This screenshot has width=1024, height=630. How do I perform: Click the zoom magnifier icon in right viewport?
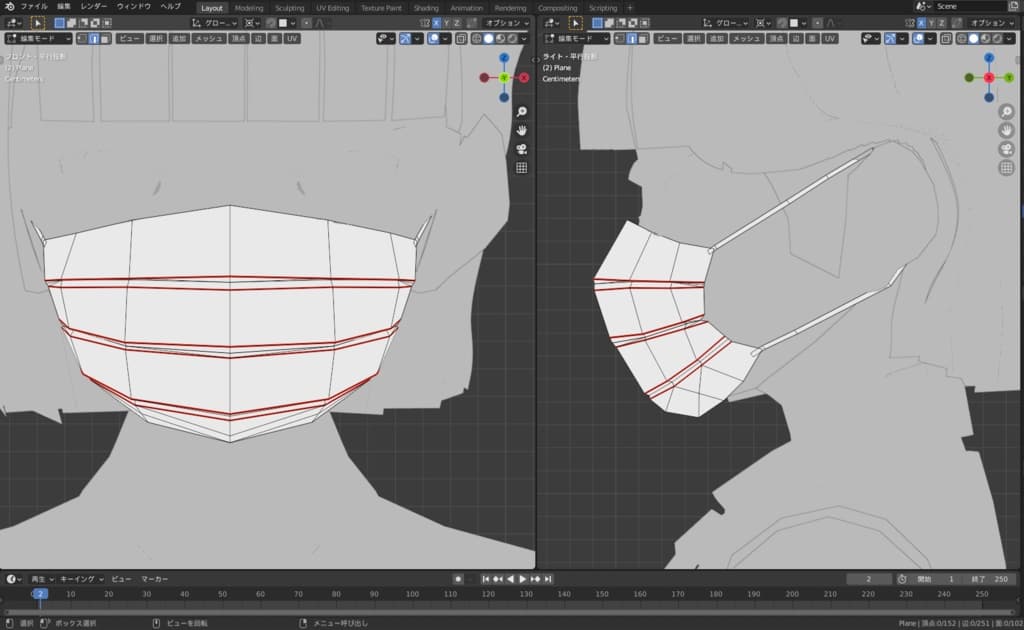1006,111
